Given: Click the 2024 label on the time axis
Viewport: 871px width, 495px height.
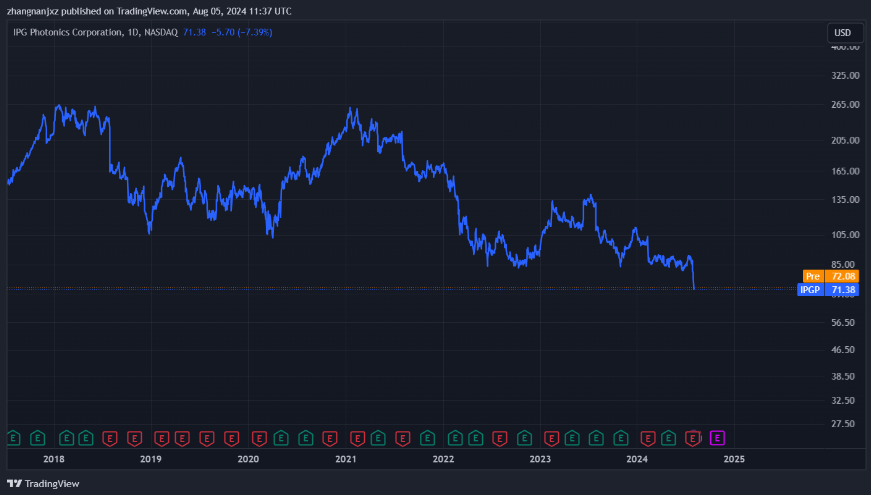Looking at the screenshot, I should (x=637, y=459).
